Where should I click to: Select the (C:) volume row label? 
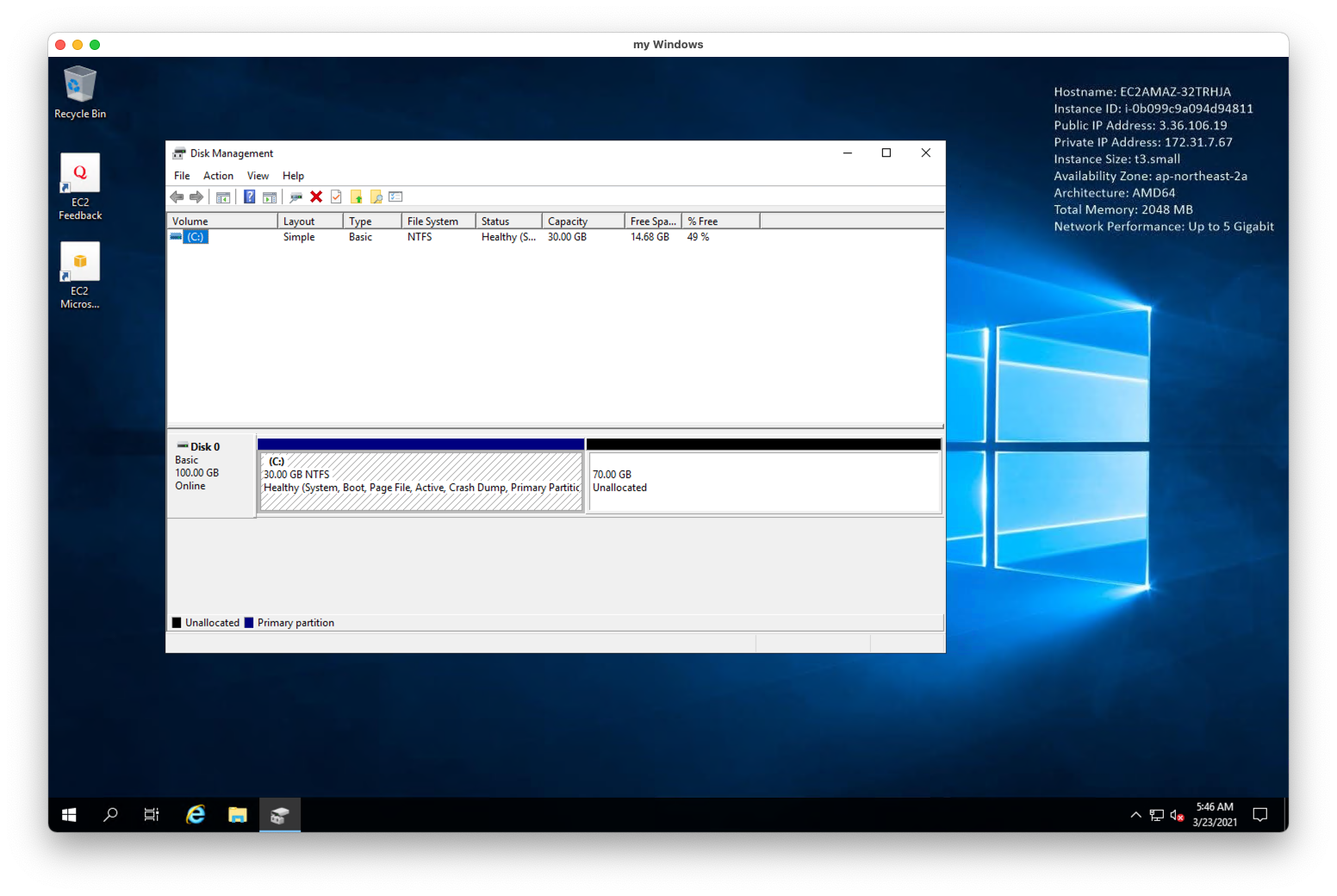click(x=196, y=237)
